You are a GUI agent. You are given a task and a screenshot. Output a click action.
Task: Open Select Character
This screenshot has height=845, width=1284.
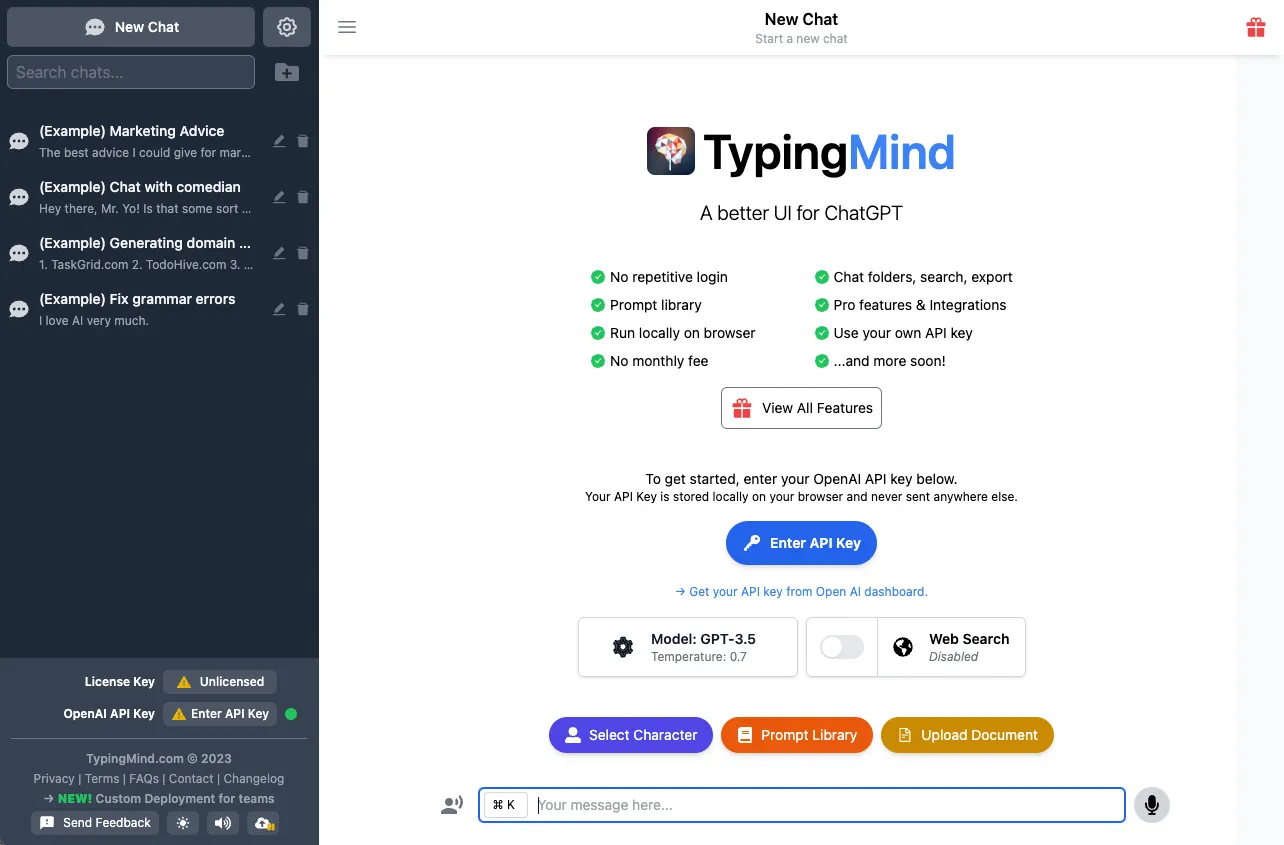[630, 735]
